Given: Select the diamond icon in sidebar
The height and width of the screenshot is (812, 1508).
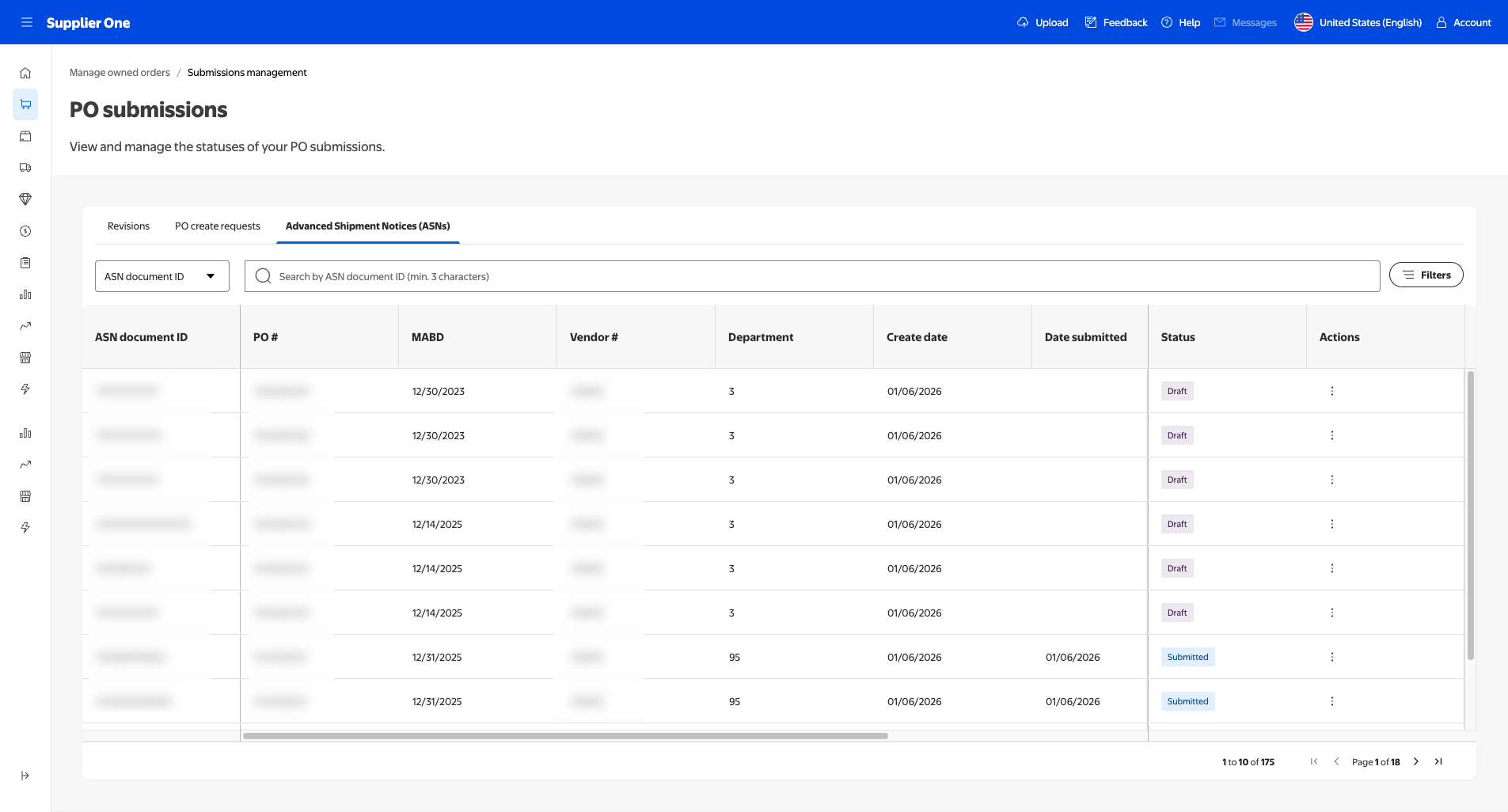Looking at the screenshot, I should coord(25,199).
